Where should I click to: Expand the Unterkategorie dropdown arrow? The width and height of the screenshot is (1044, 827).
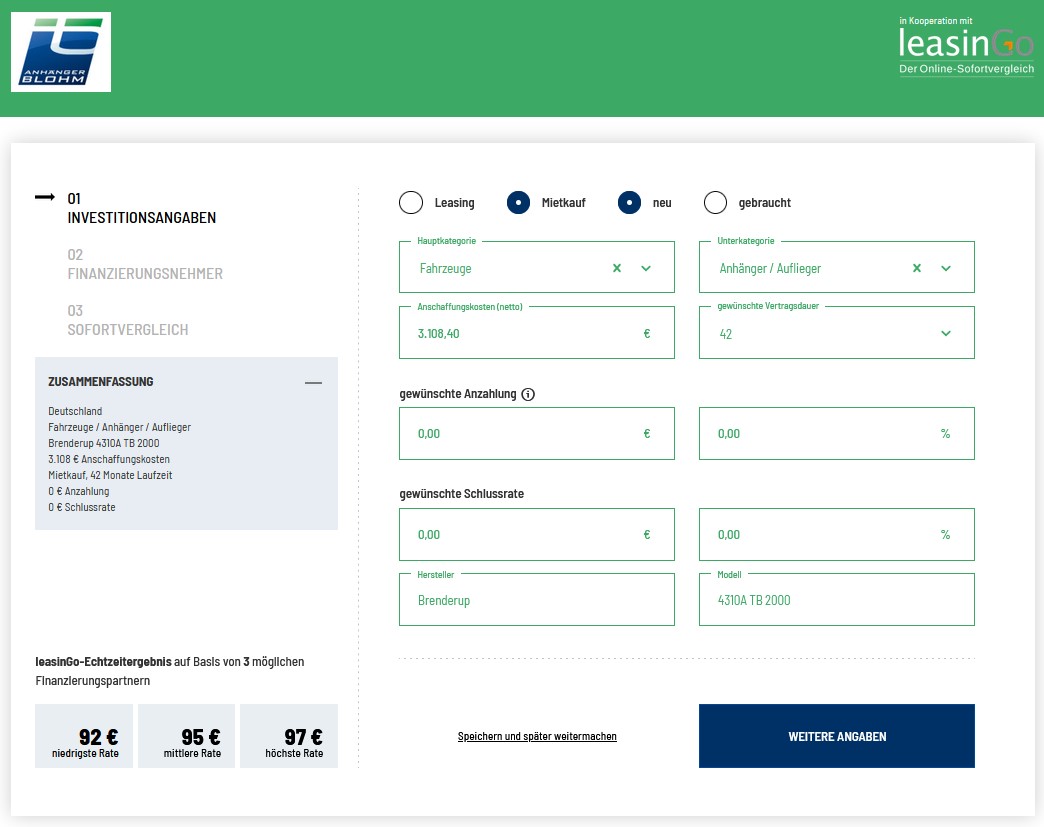point(946,268)
